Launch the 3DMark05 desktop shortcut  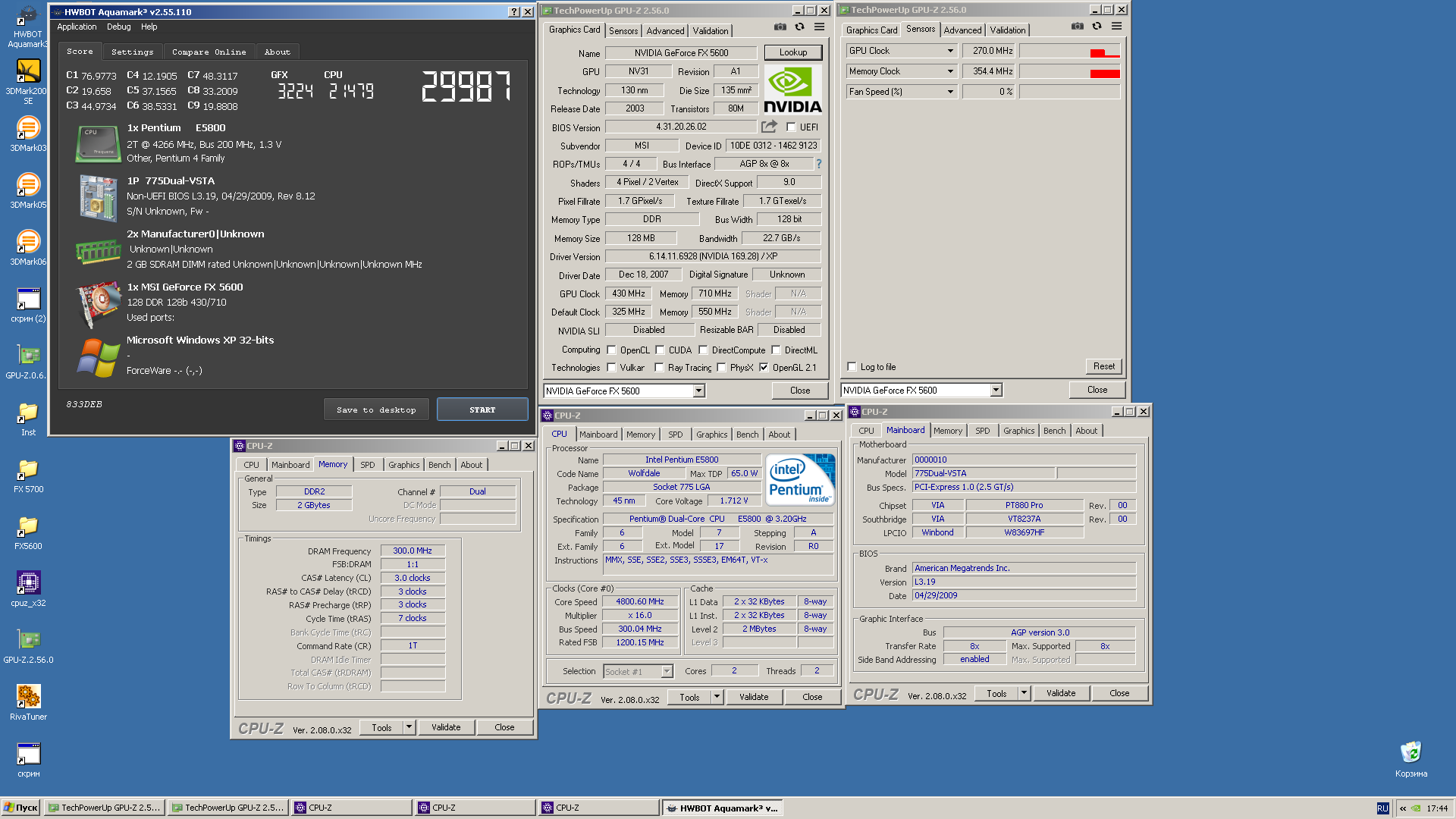(x=28, y=190)
